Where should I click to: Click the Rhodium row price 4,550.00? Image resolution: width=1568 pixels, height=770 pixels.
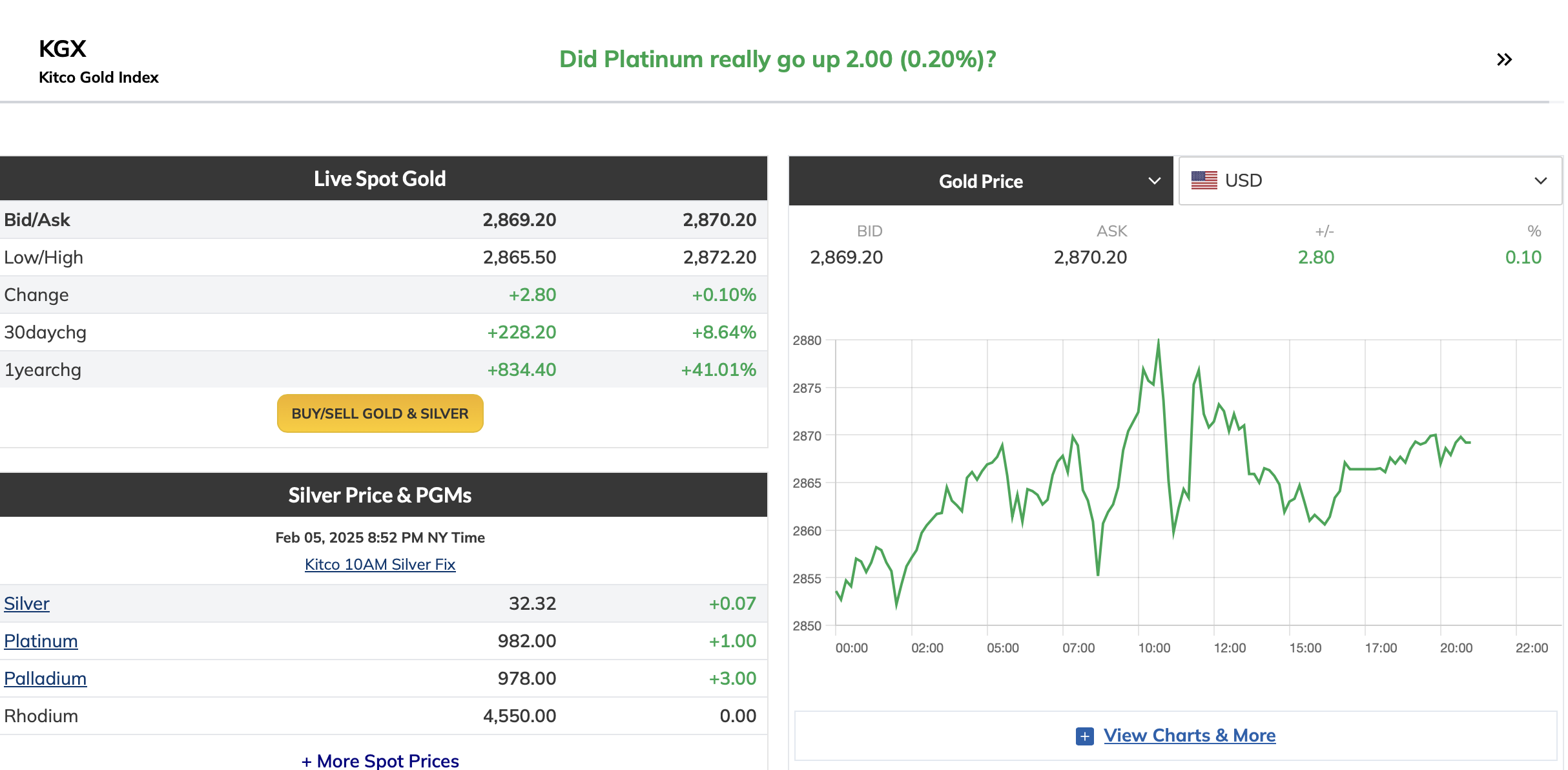519,716
